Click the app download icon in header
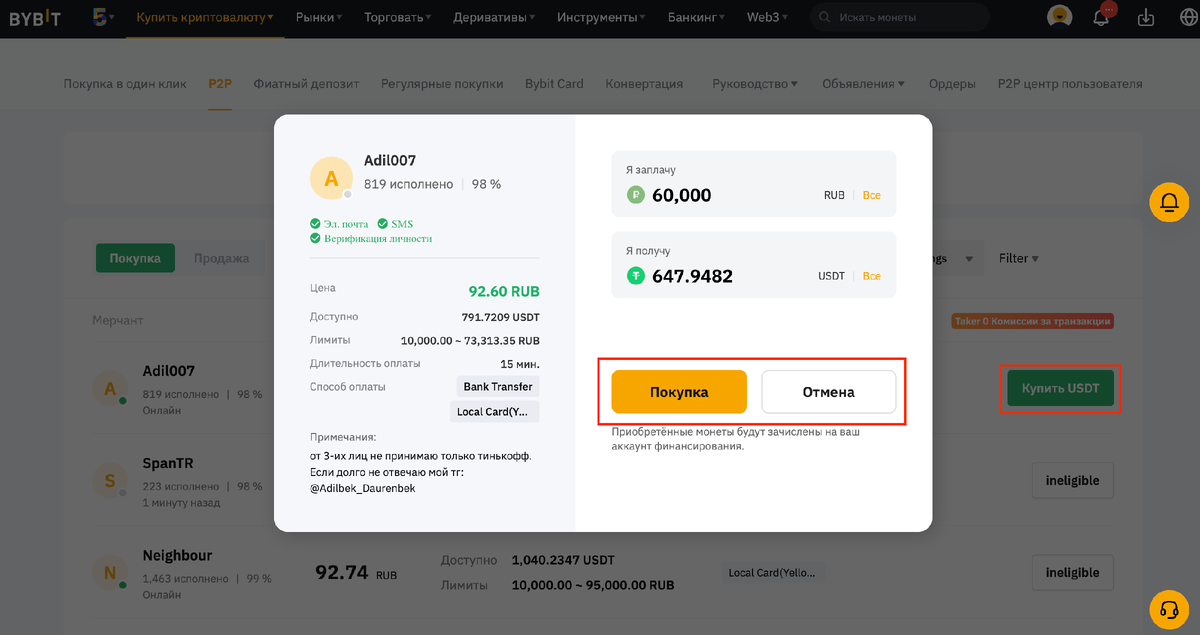Viewport: 1200px width, 635px height. point(1146,17)
